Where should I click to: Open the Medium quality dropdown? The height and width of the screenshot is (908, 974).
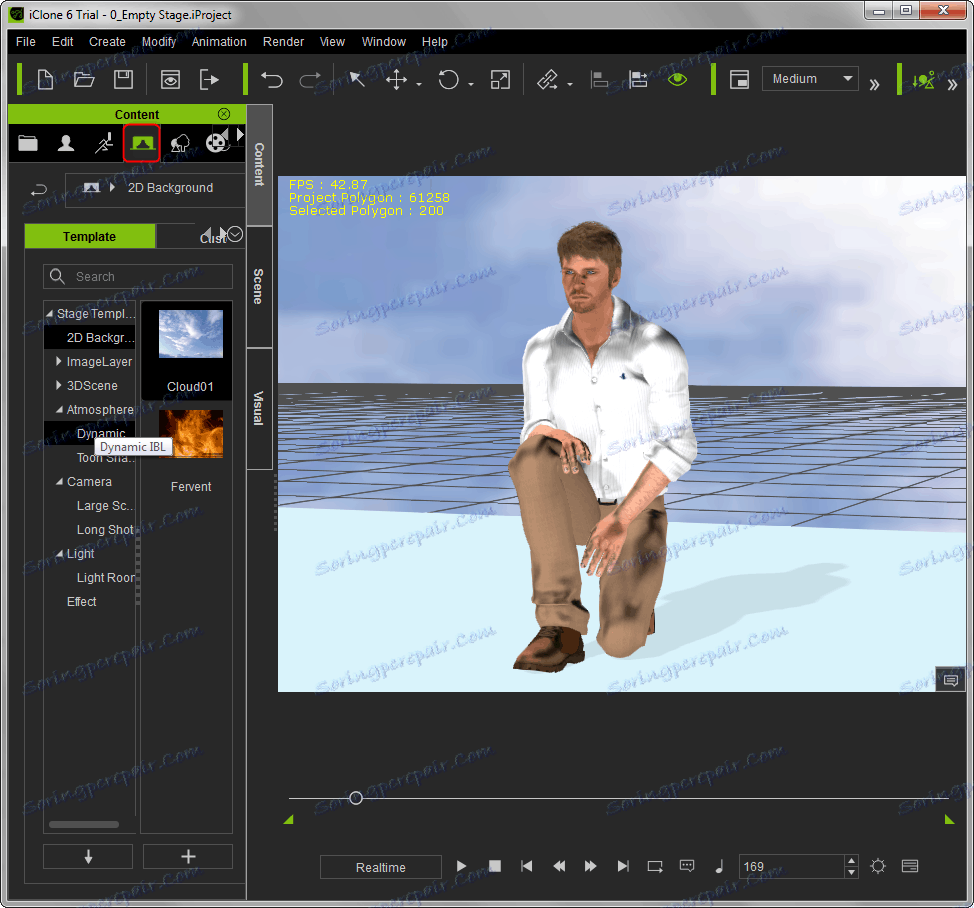point(810,79)
